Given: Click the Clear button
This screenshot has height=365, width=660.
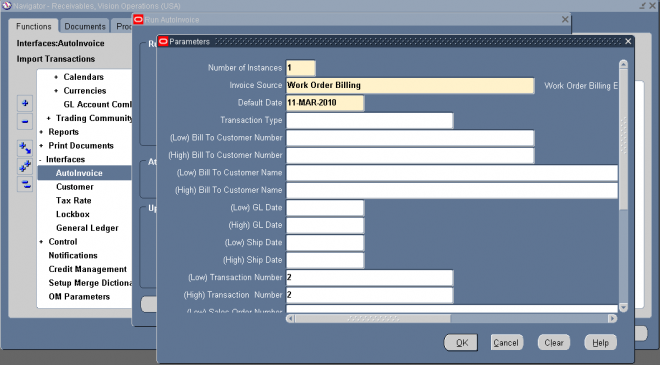Looking at the screenshot, I should tap(554, 343).
